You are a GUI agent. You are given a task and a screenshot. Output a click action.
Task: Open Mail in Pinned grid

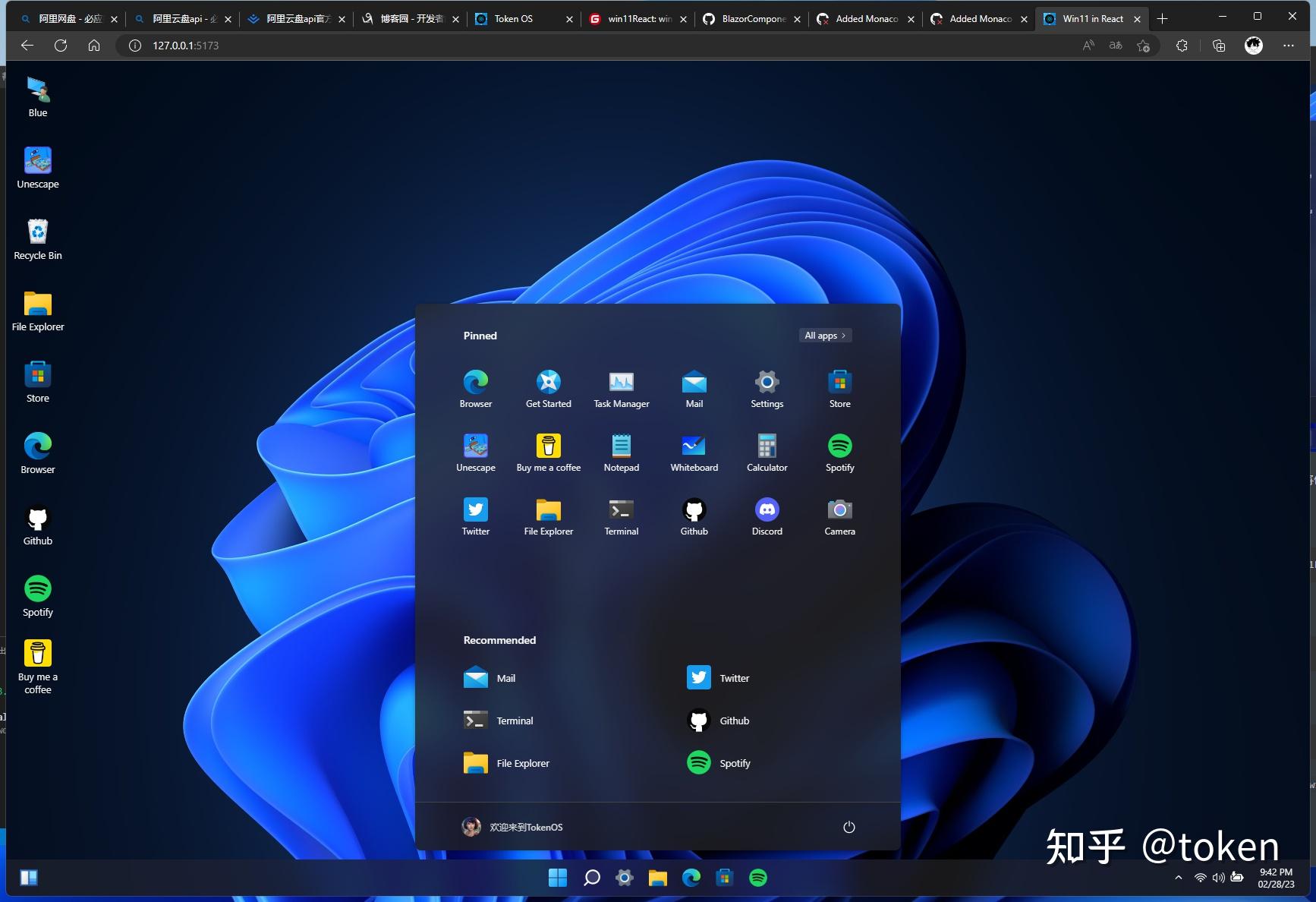tap(694, 389)
